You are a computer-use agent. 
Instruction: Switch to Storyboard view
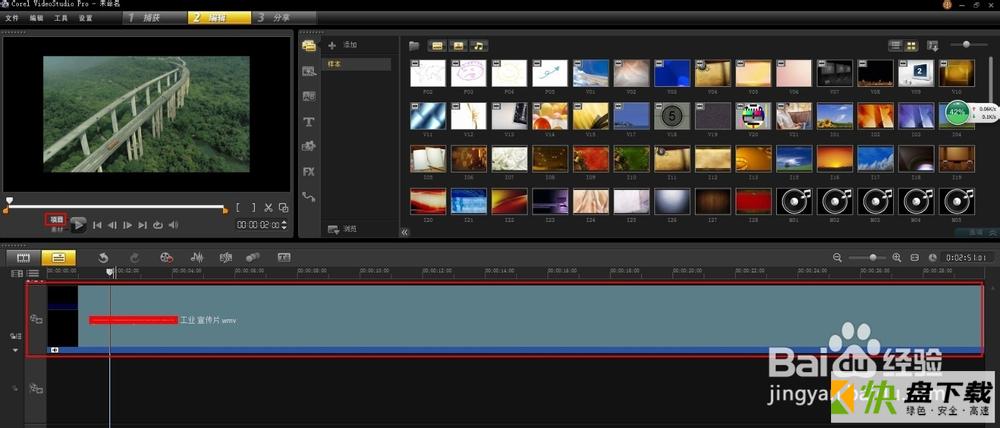[x=24, y=257]
